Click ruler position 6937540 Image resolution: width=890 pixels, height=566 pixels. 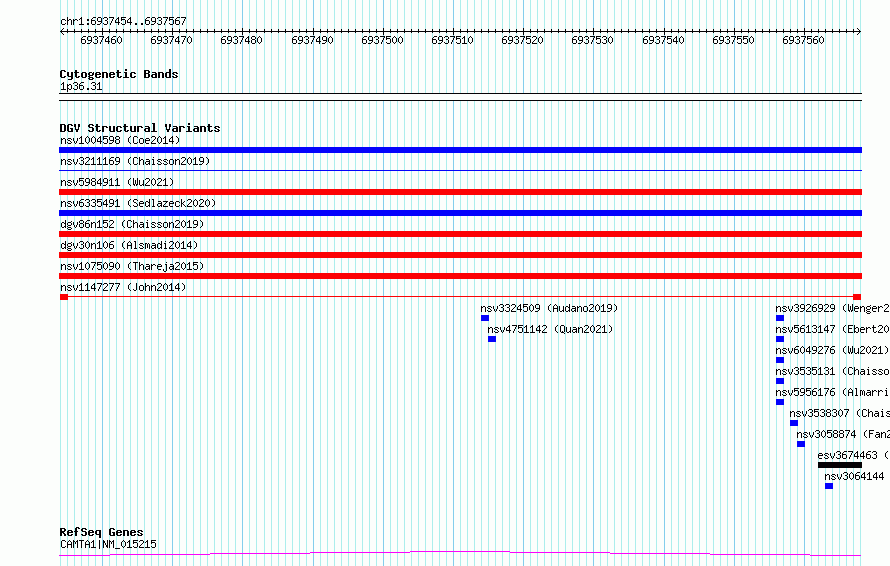coord(663,40)
